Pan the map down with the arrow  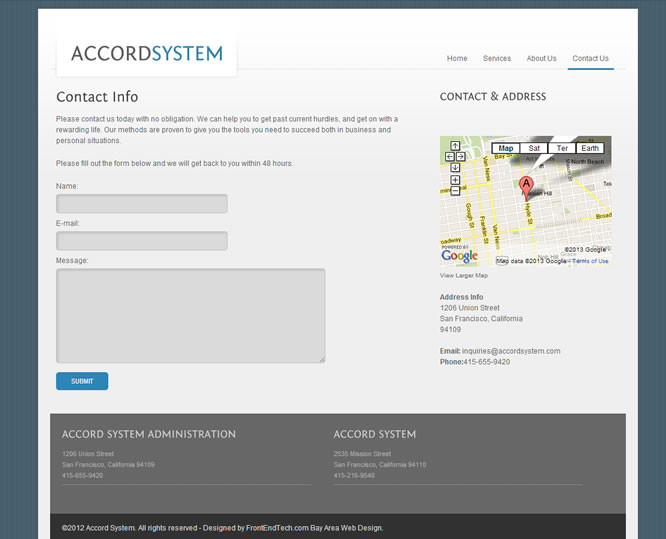(x=455, y=167)
